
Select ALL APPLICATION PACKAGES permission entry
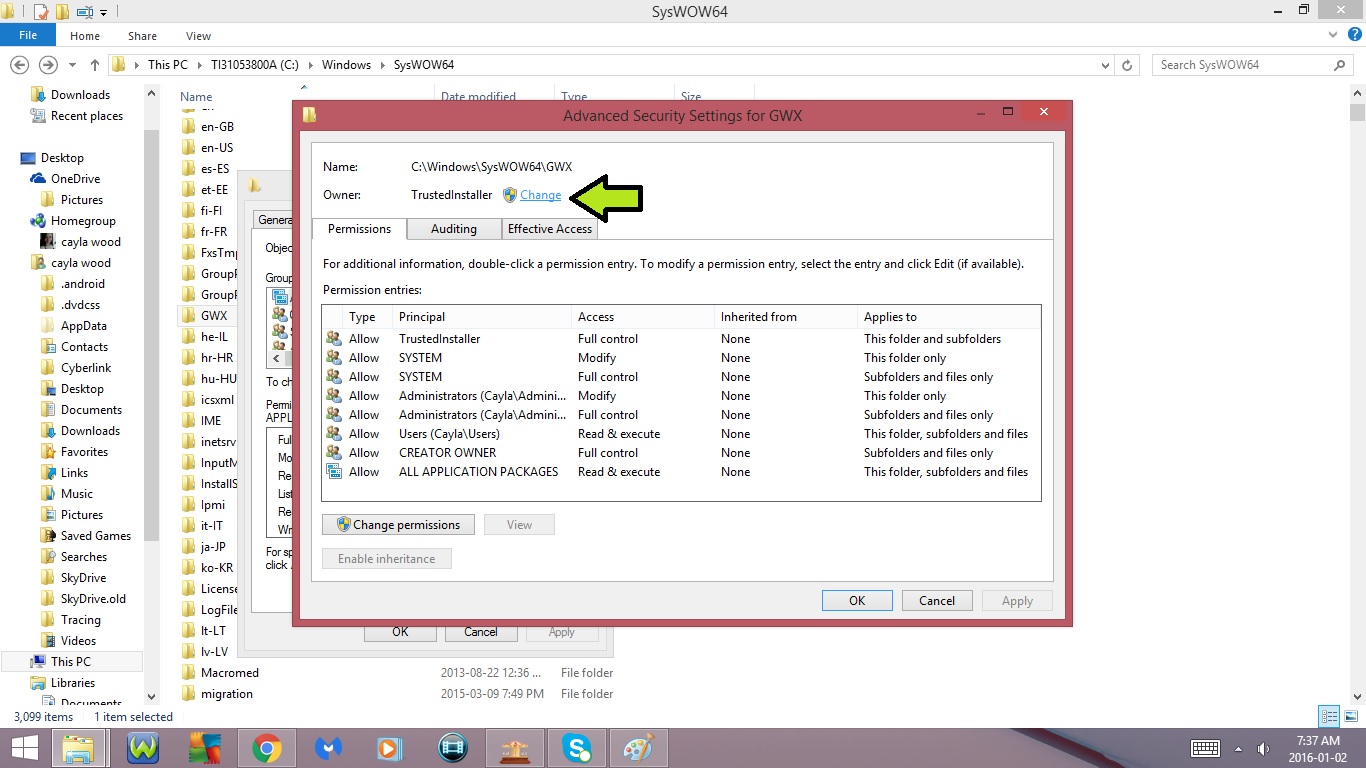point(681,472)
